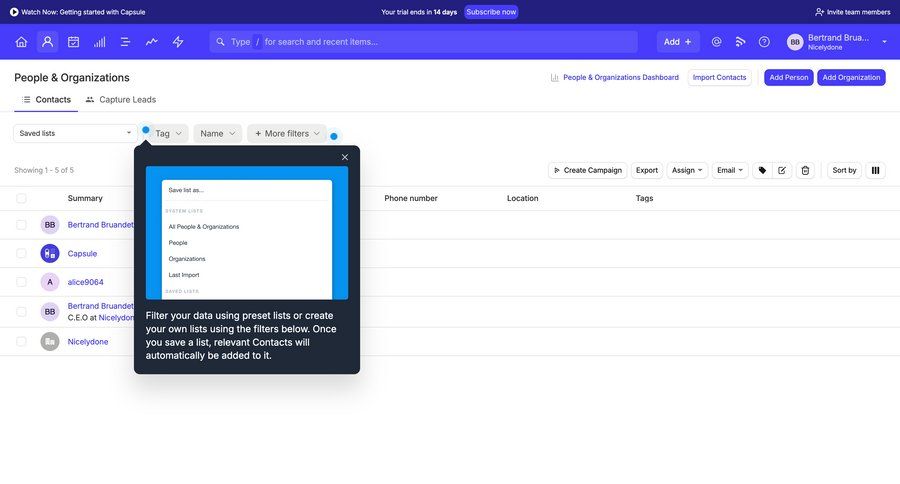Open the Saved lists dropdown

(x=75, y=133)
